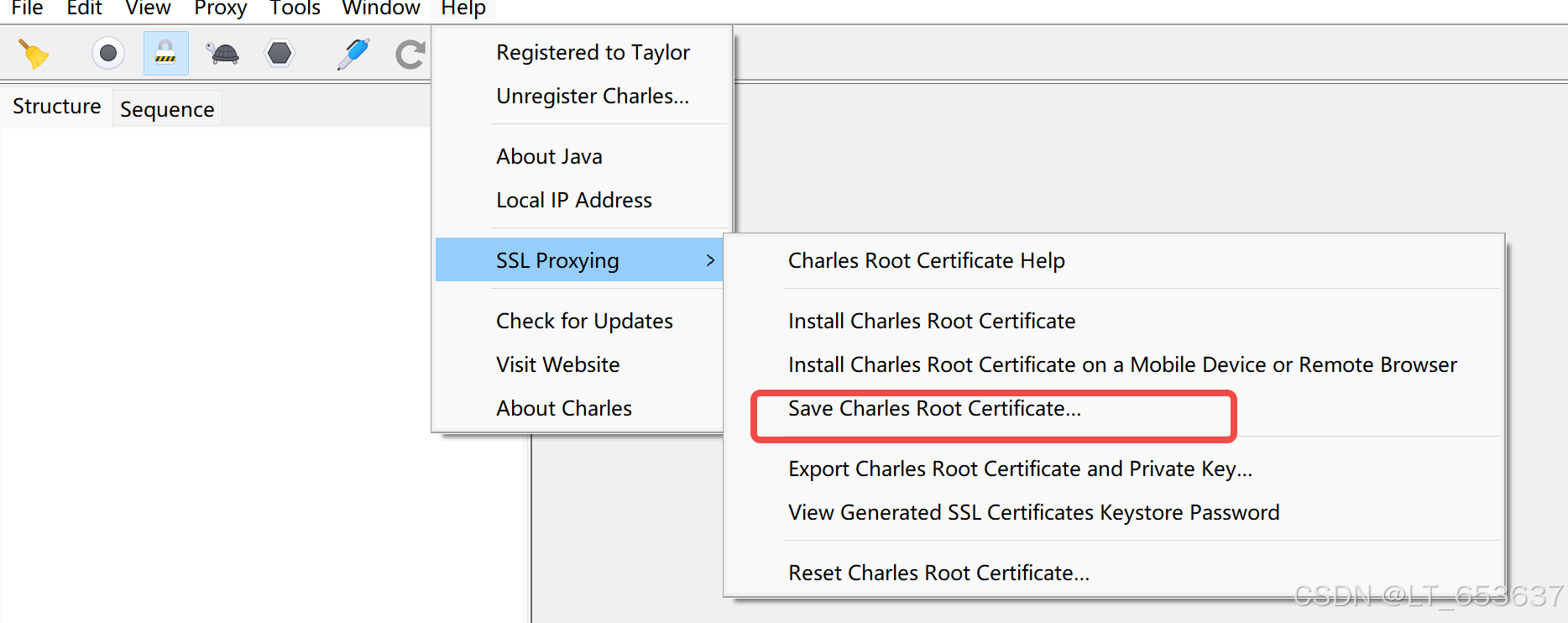Expand the SSL Proxying submenu
The image size is (1568, 623).
pos(579,260)
